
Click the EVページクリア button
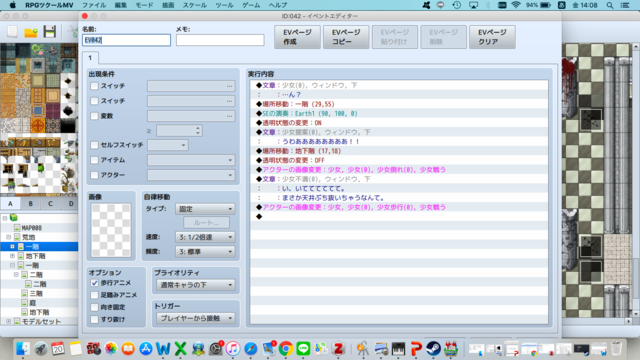(492, 37)
